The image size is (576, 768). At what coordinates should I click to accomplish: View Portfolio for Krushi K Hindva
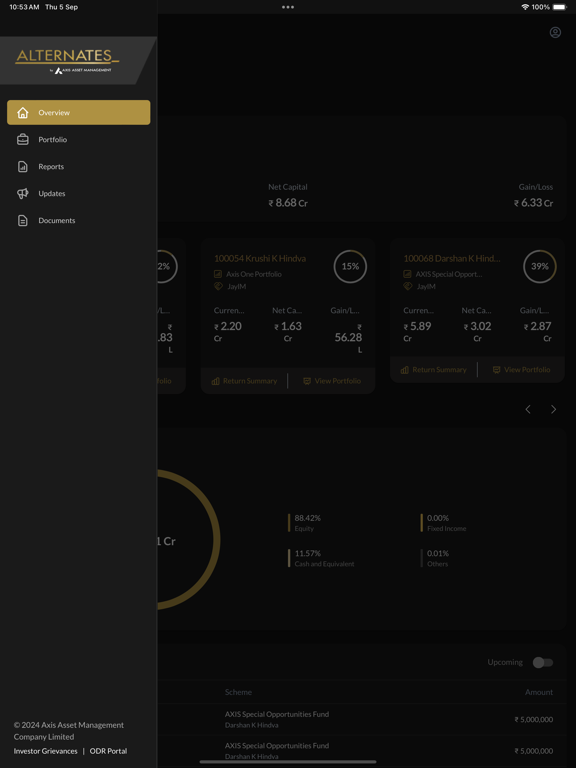(x=332, y=381)
